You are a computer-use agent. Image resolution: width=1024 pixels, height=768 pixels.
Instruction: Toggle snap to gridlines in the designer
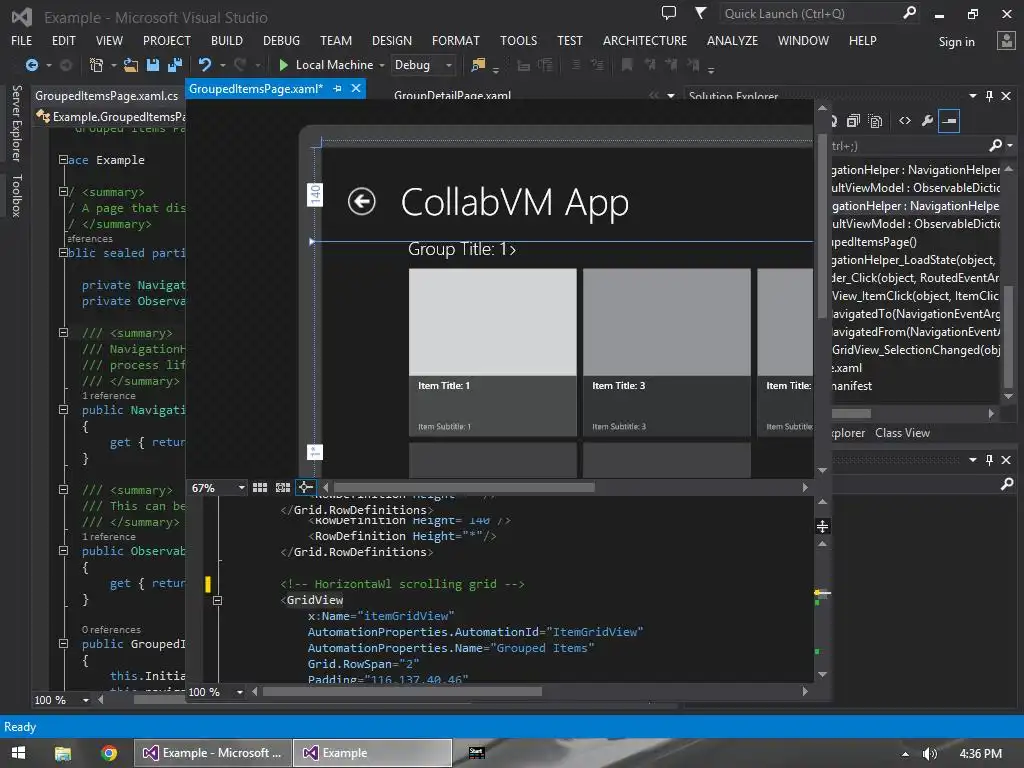283,487
